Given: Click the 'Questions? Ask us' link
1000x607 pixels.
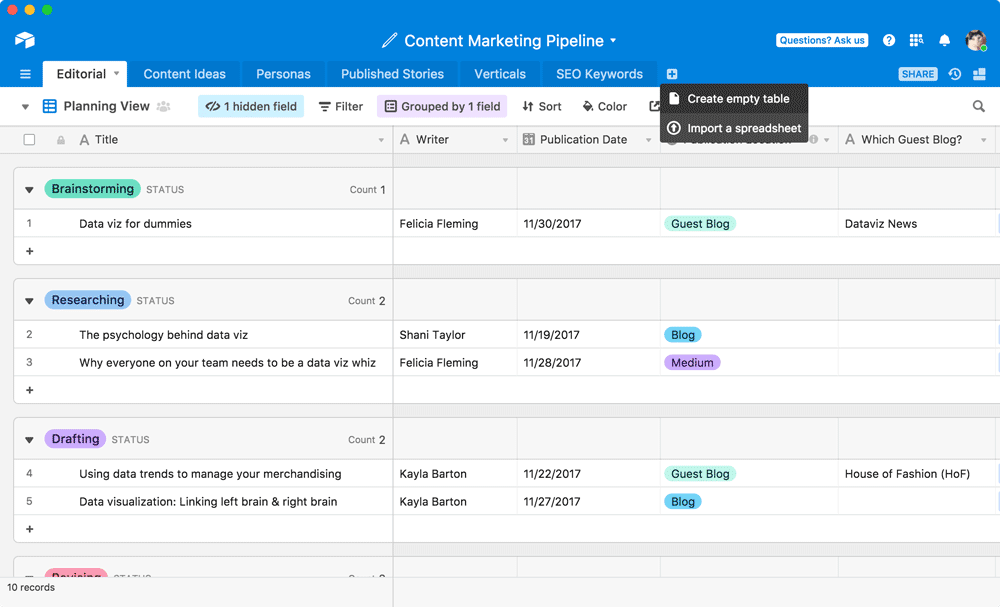Looking at the screenshot, I should [822, 40].
